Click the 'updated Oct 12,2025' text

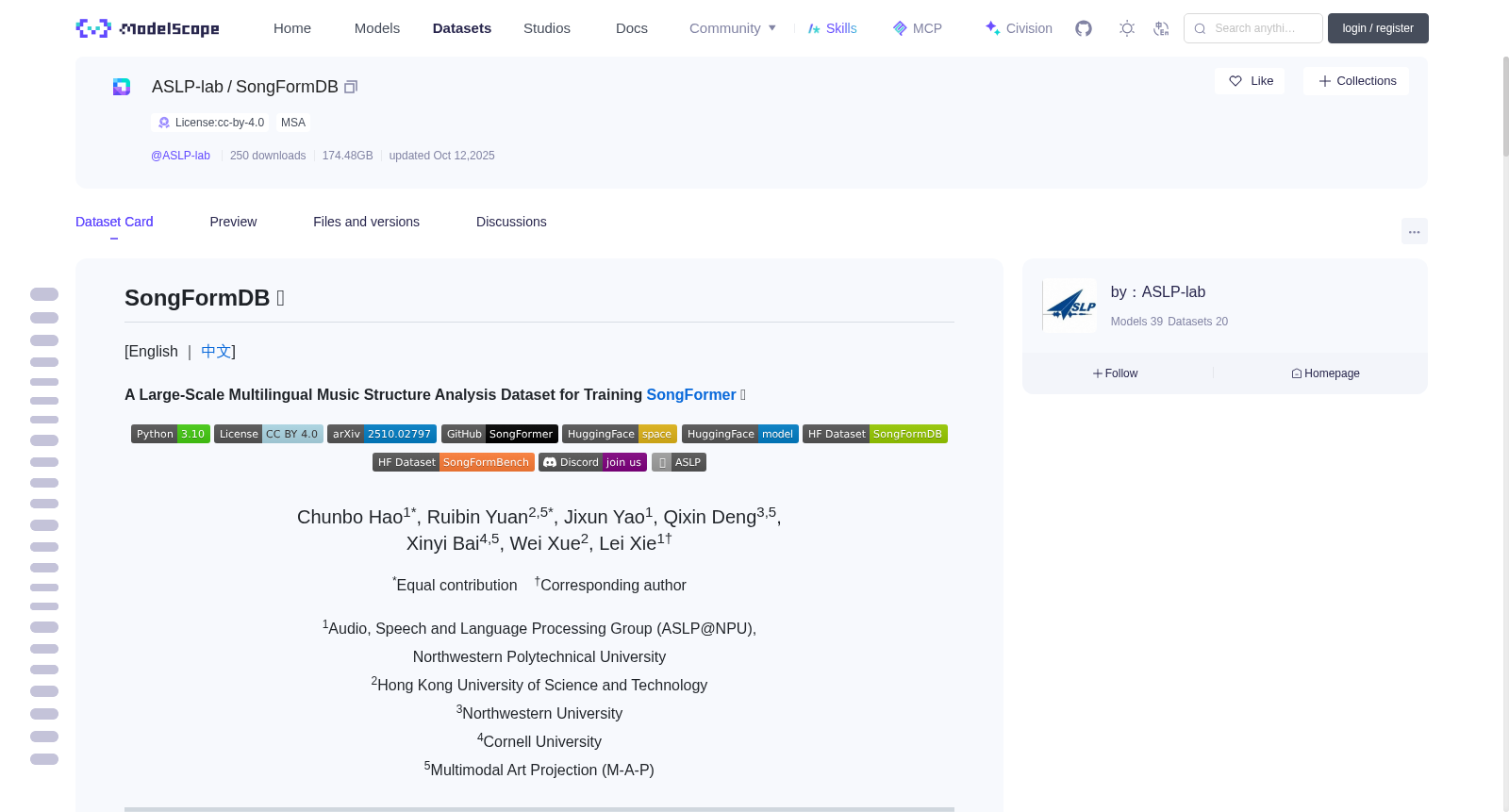442,156
